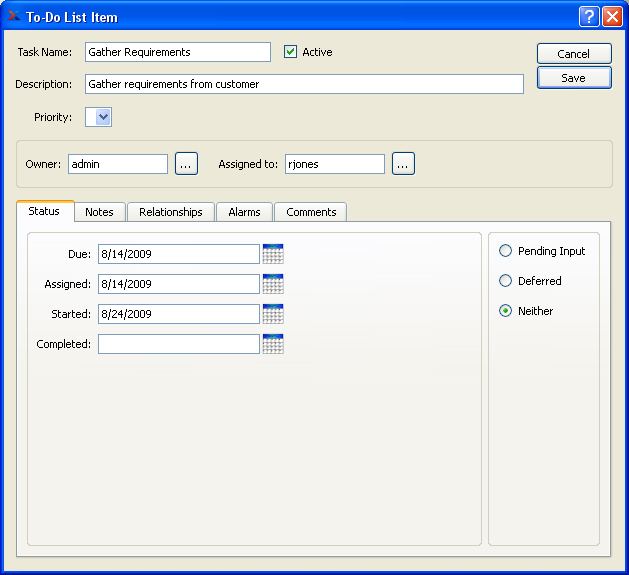Open calendar picker for Due date
Image resolution: width=629 pixels, height=575 pixels.
click(x=273, y=254)
